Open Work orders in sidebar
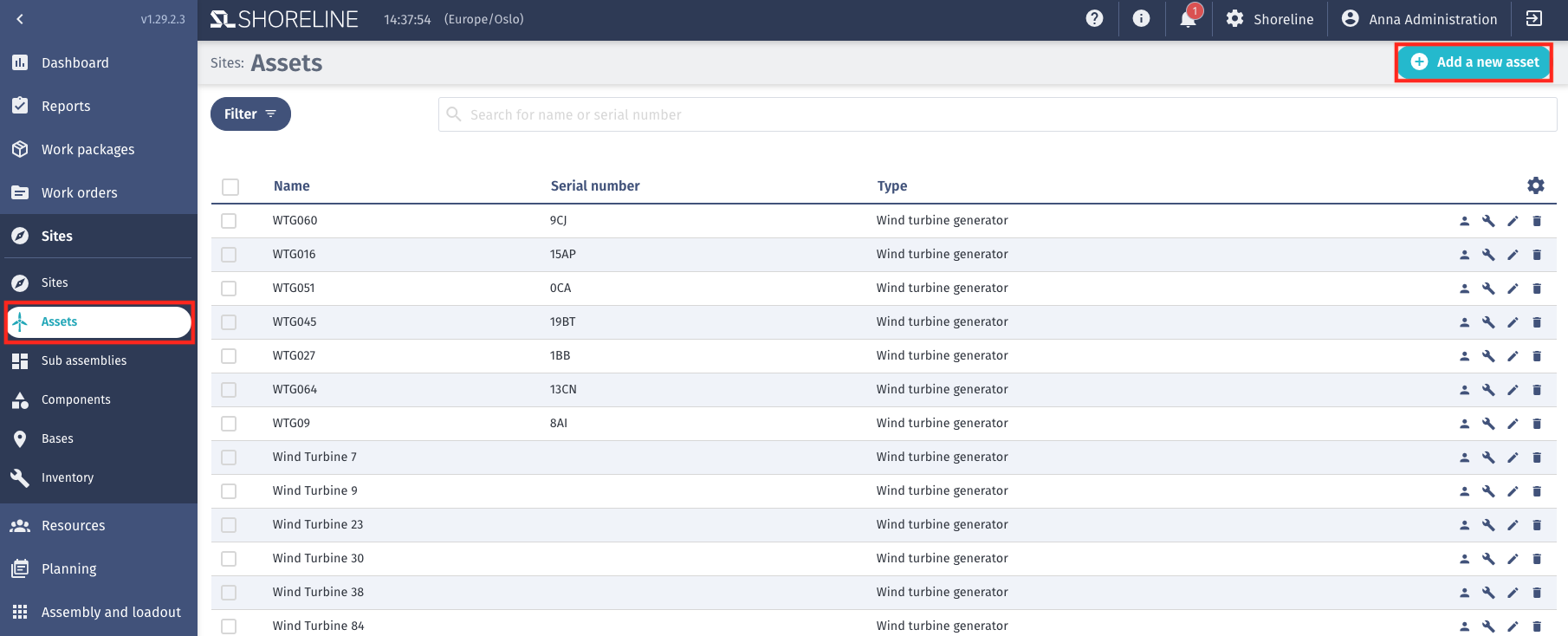This screenshot has width=1568, height=636. pos(99,192)
